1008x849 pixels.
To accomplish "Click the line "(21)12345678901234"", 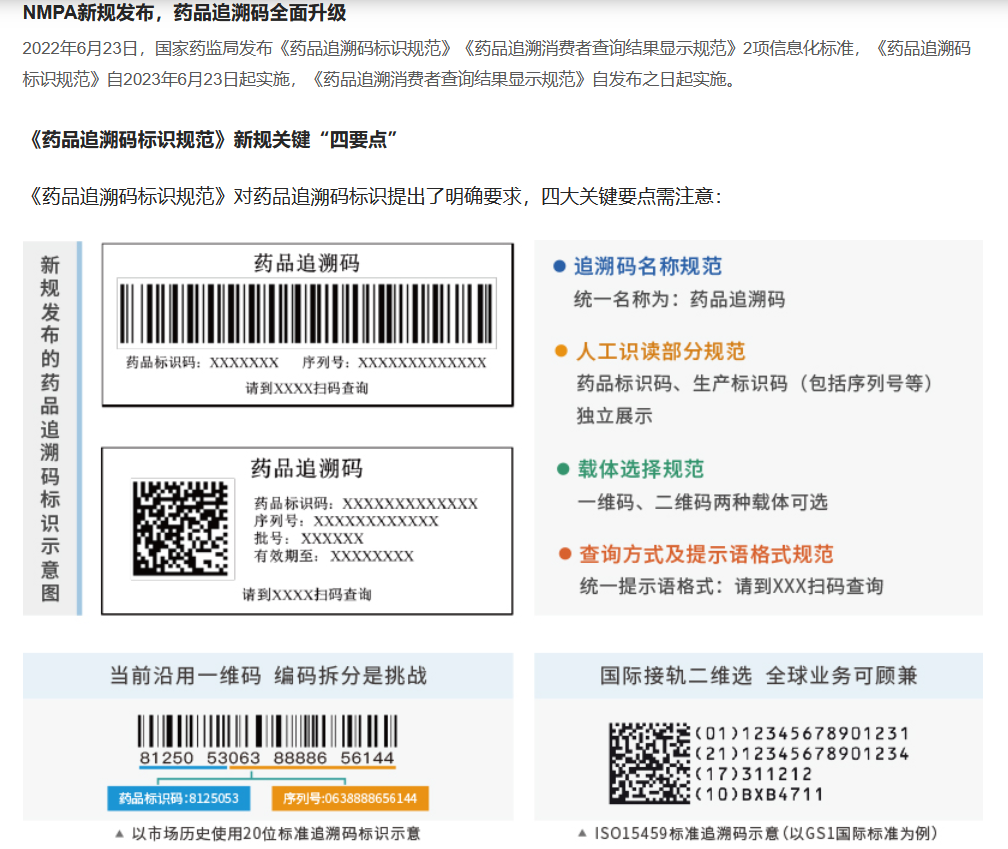I will [x=802, y=753].
